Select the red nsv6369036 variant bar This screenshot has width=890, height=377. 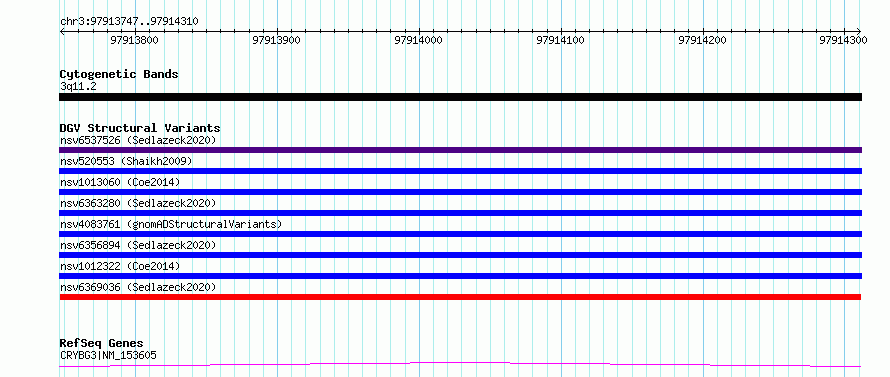tap(460, 297)
